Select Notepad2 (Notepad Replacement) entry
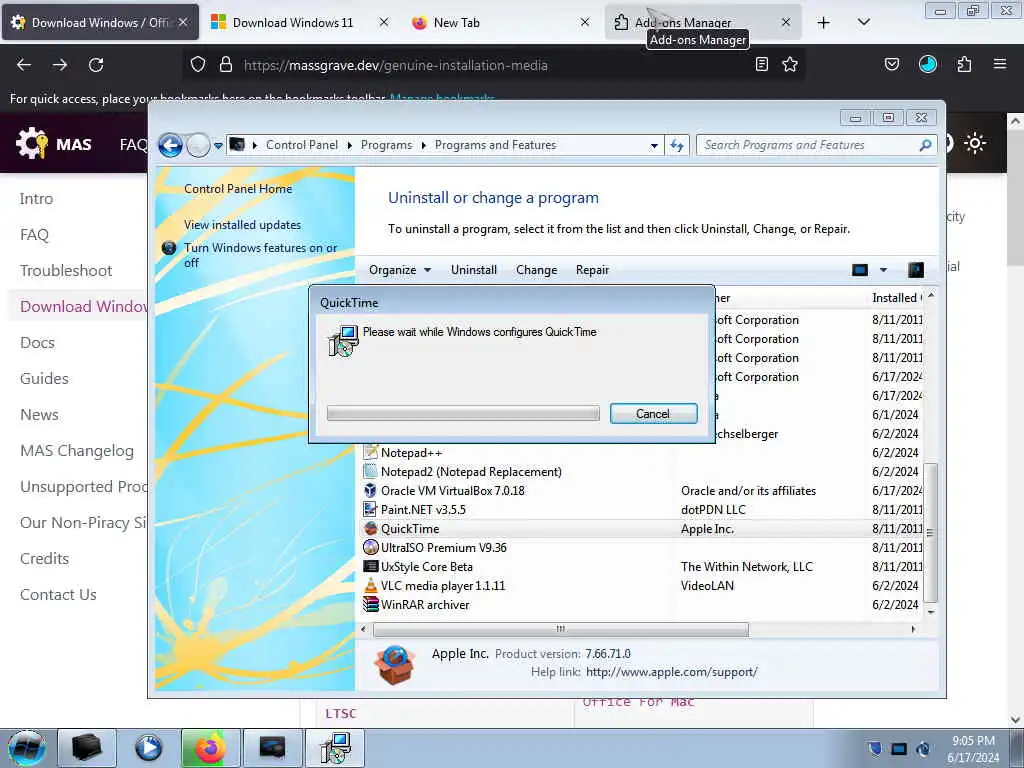This screenshot has height=768, width=1024. point(471,472)
